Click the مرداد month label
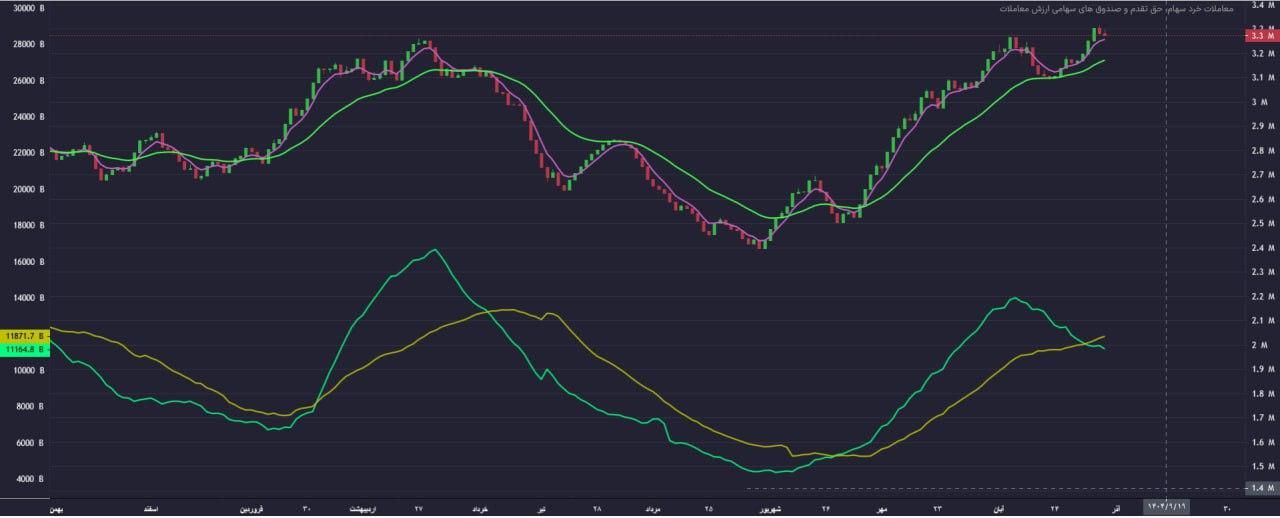This screenshot has height=518, width=1280. pyautogui.click(x=652, y=509)
